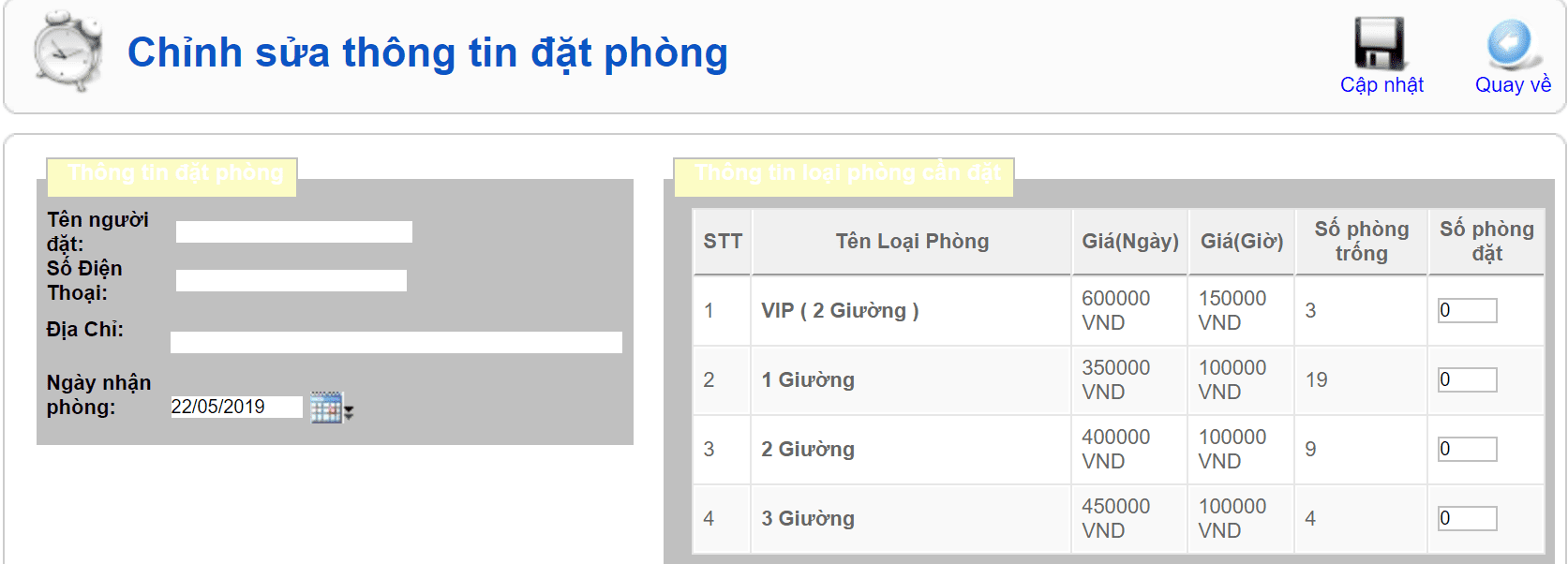The height and width of the screenshot is (564, 1568).
Task: Expand the calendar dropdown arrow
Action: tap(349, 410)
